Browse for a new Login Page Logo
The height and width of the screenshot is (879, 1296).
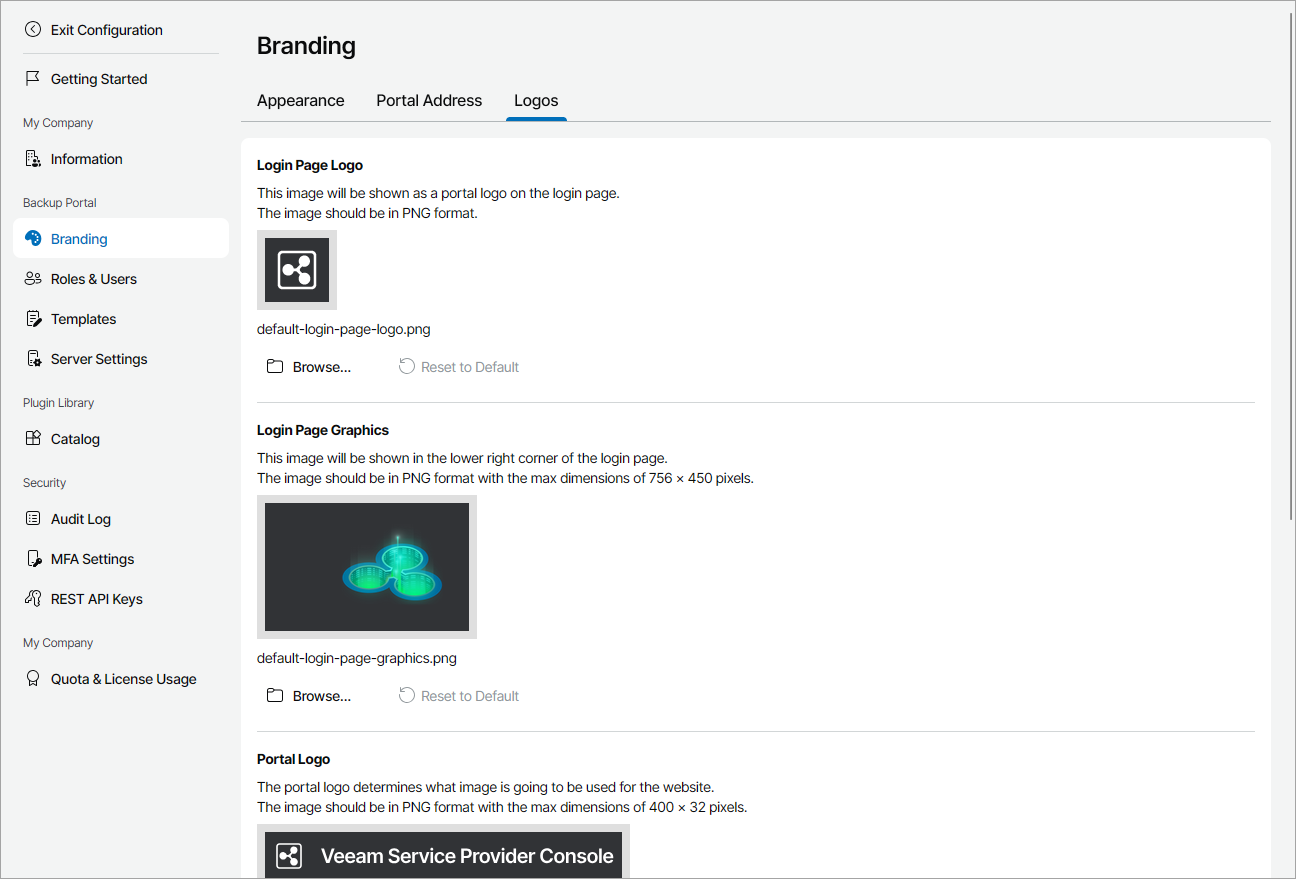tap(310, 367)
